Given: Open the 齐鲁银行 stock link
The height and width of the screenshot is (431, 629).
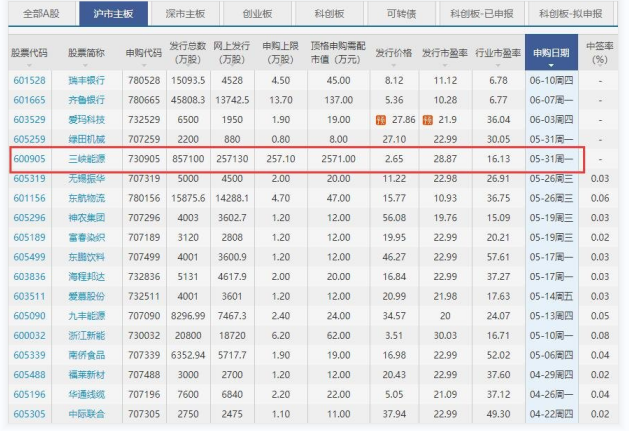Looking at the screenshot, I should (87, 100).
